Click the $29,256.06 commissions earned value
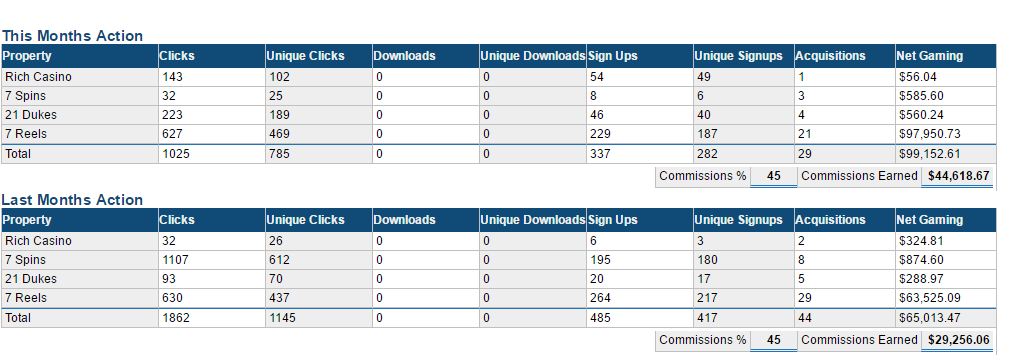The width and height of the screenshot is (1009, 360). [958, 340]
